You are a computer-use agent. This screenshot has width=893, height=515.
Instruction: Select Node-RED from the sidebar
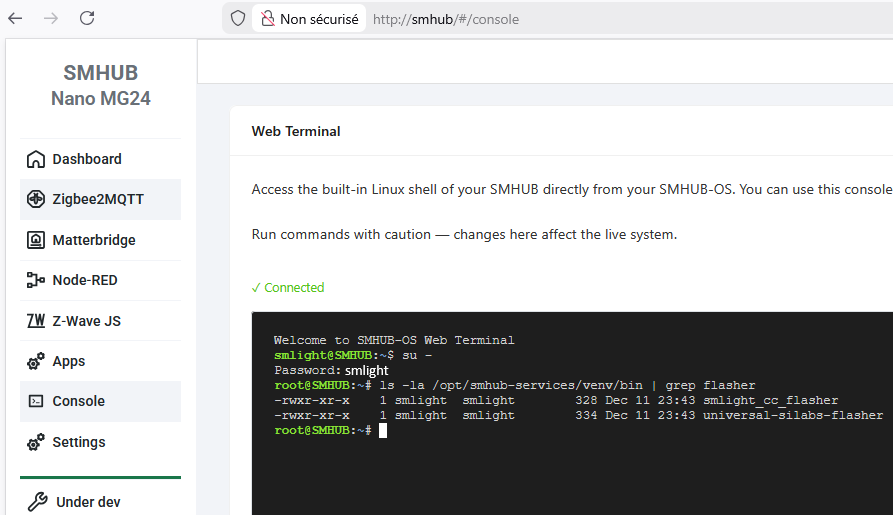pos(100,280)
